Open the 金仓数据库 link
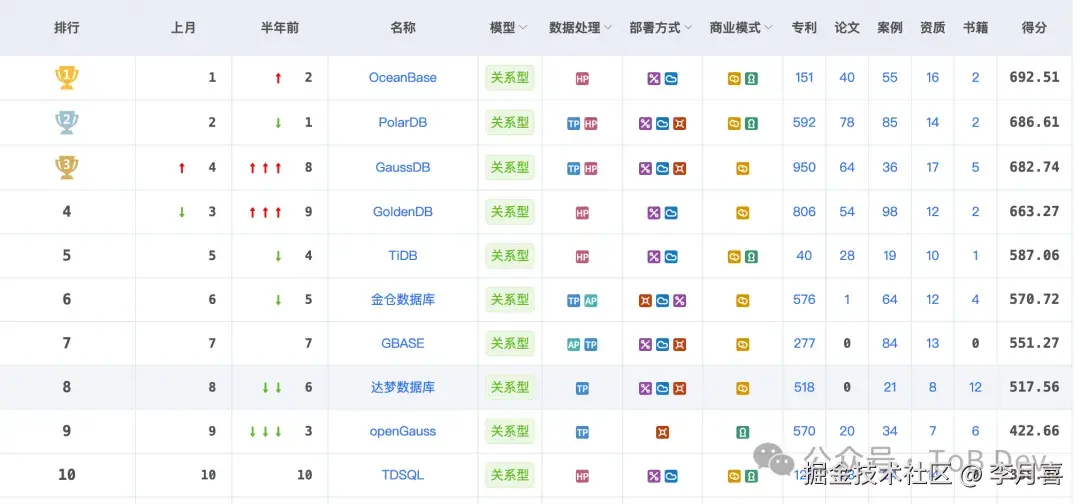 pyautogui.click(x=403, y=300)
